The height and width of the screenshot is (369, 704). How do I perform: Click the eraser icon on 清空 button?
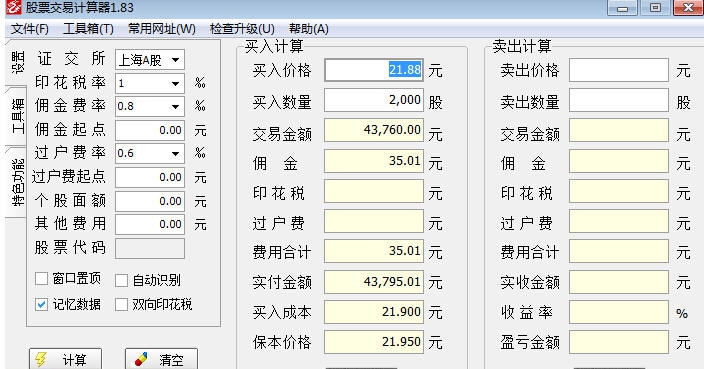click(x=141, y=360)
